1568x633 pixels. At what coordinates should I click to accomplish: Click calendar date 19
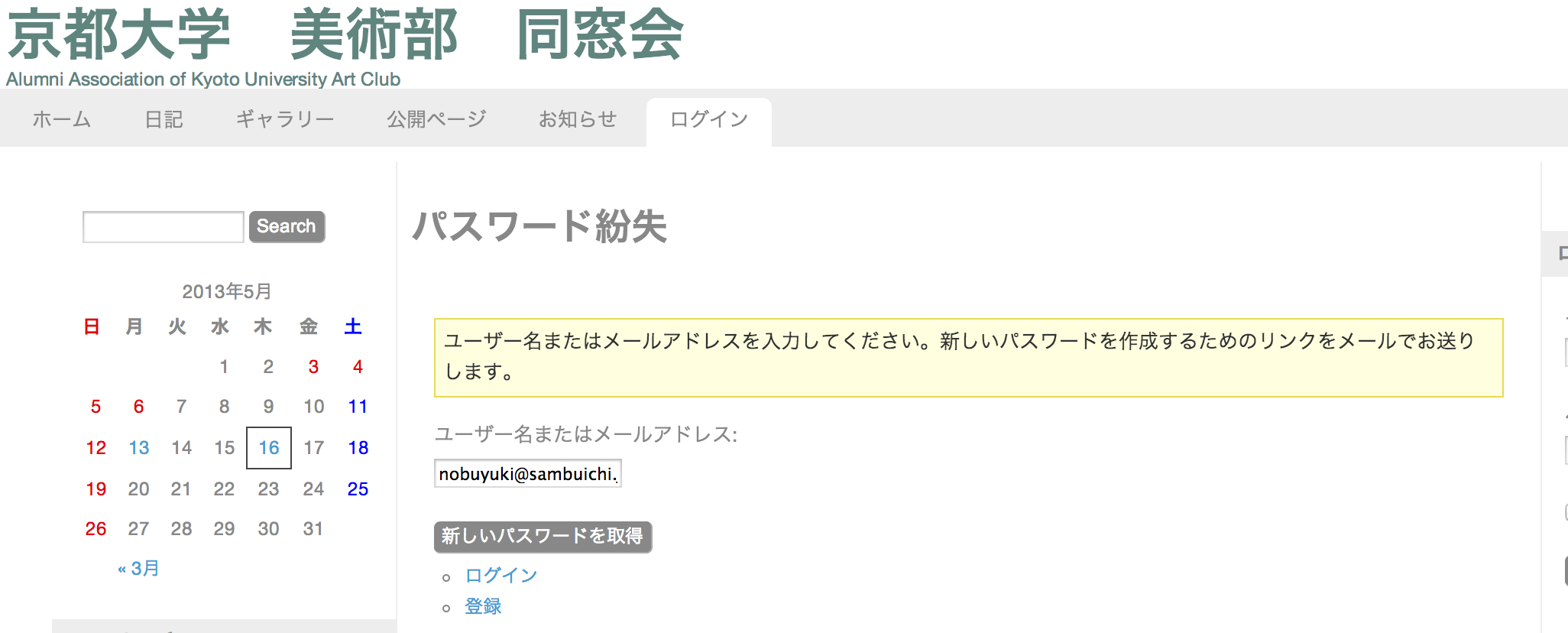(x=96, y=489)
